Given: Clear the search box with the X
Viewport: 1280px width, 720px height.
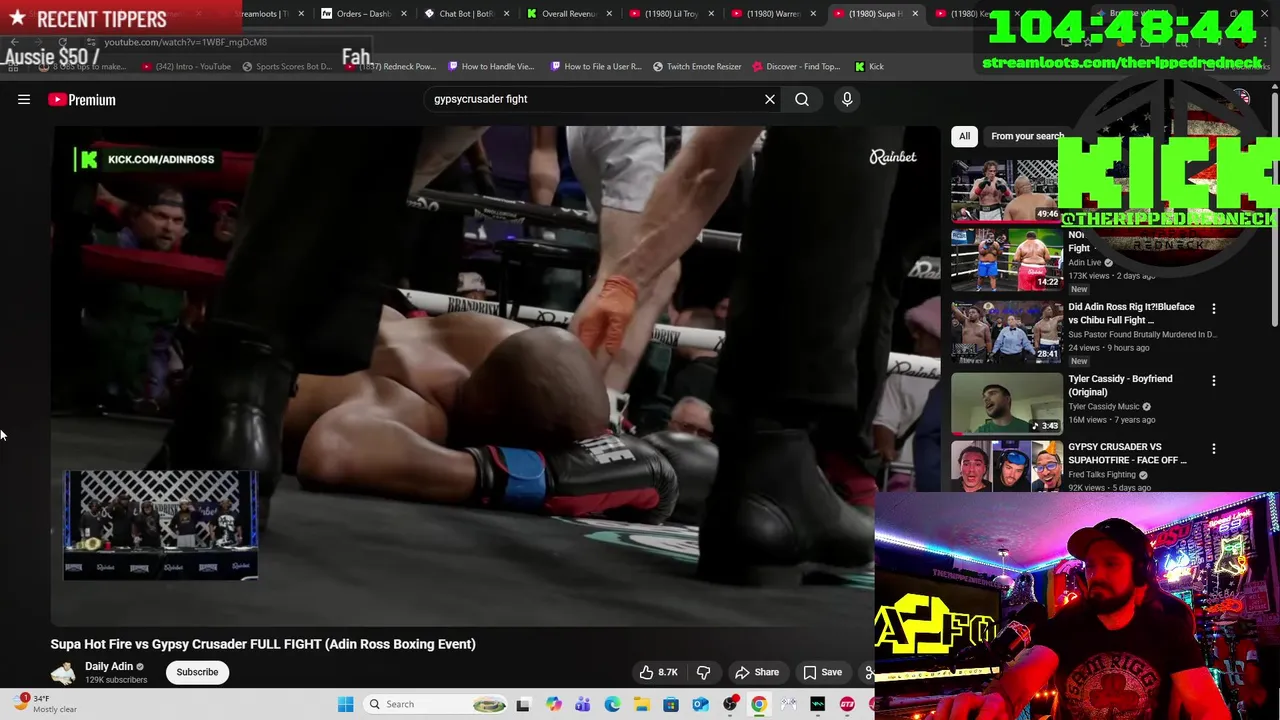Looking at the screenshot, I should [x=770, y=99].
